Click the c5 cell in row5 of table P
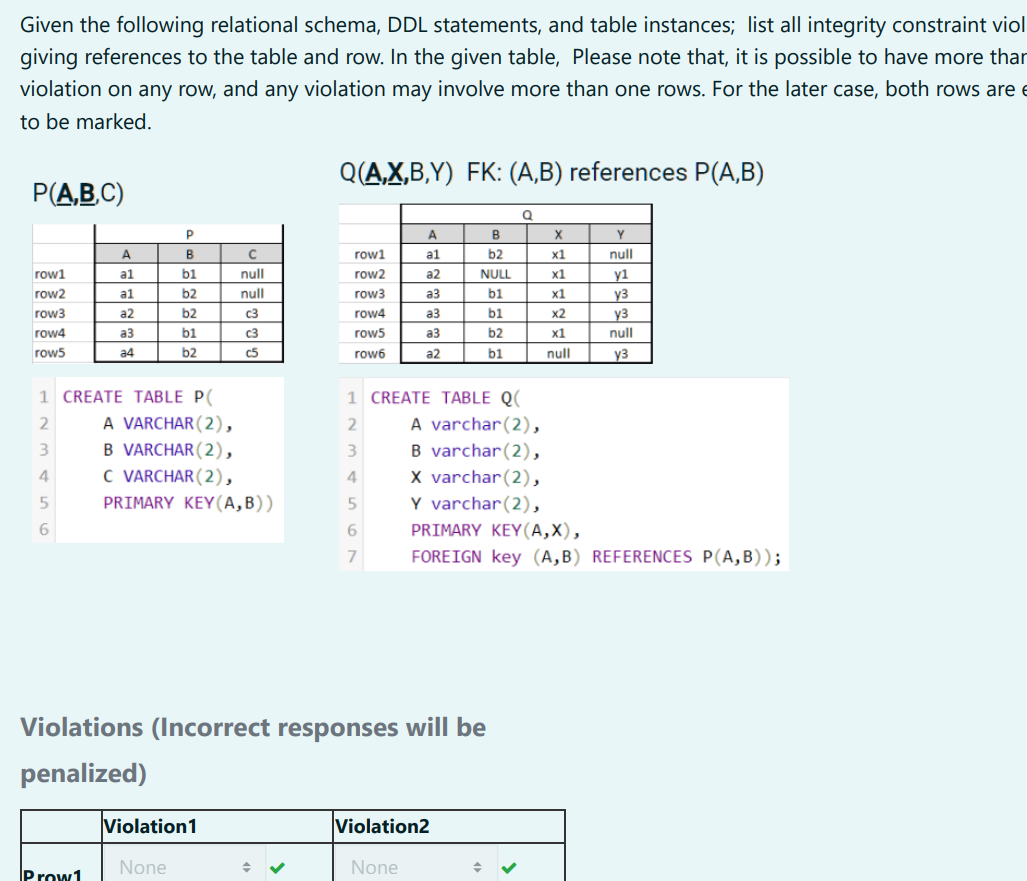Image resolution: width=1027 pixels, height=881 pixels. point(252,353)
